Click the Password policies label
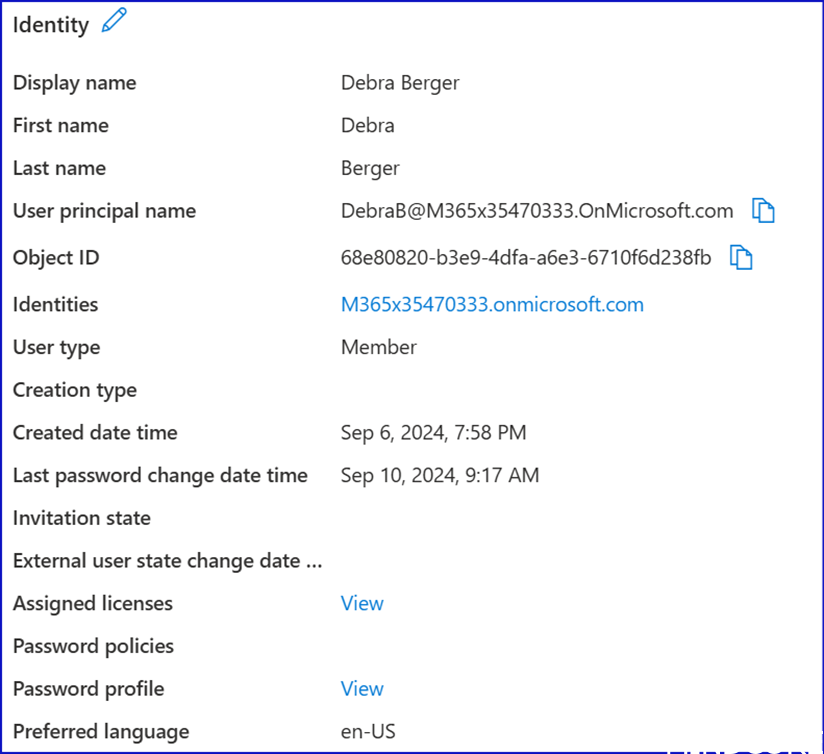 pos(93,646)
